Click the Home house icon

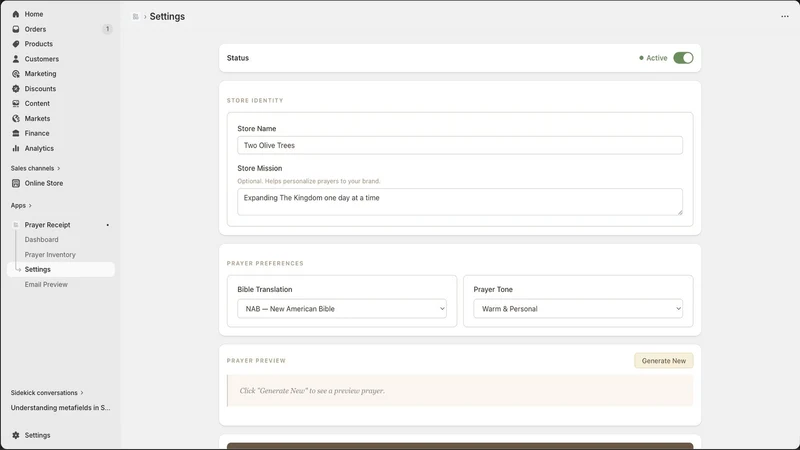click(16, 14)
